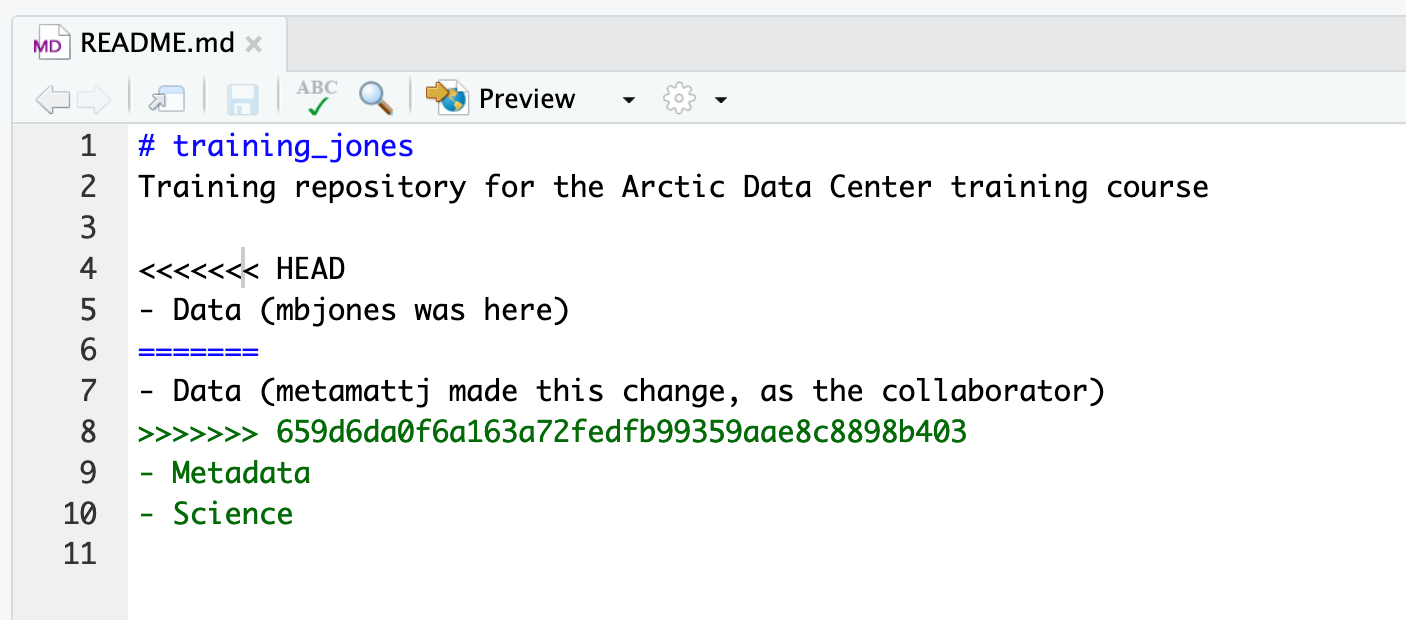Click the "mbjones was here" line

click(x=353, y=310)
